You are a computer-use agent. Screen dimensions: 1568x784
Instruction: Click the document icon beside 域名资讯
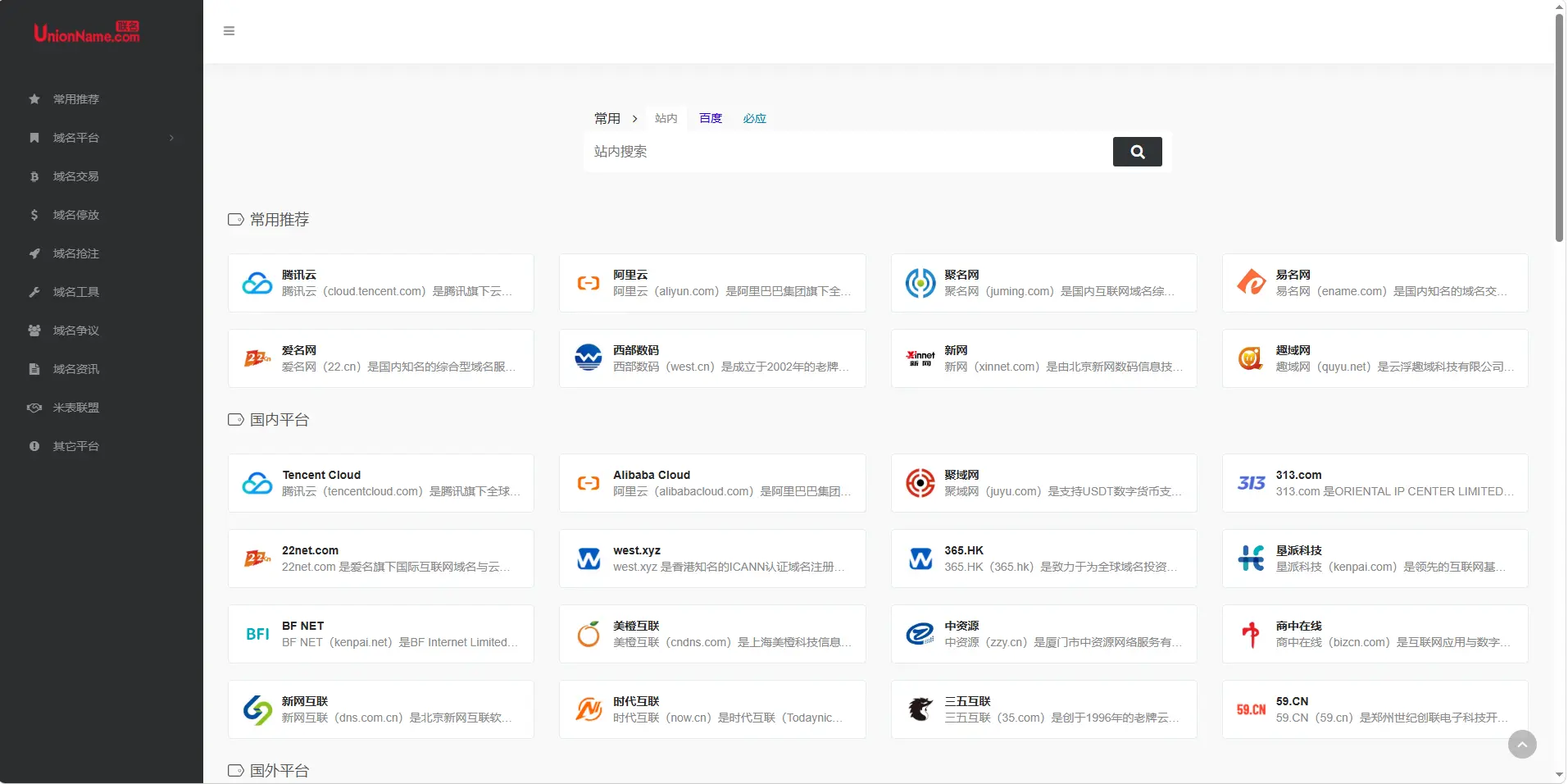[34, 369]
